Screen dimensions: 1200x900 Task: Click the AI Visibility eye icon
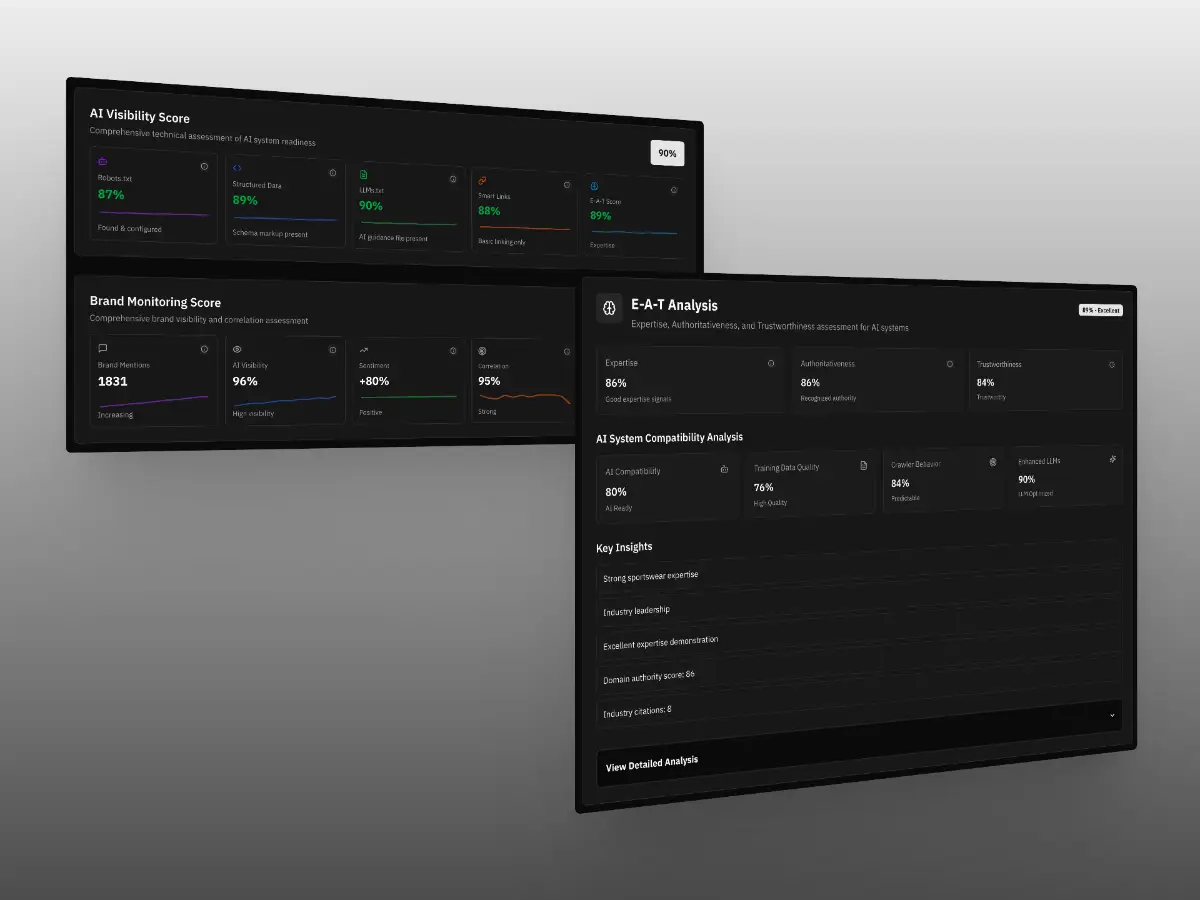coord(237,350)
